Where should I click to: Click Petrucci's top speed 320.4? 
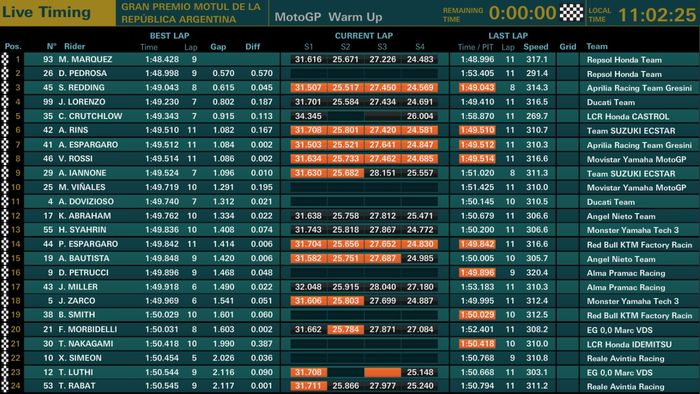tap(537, 272)
